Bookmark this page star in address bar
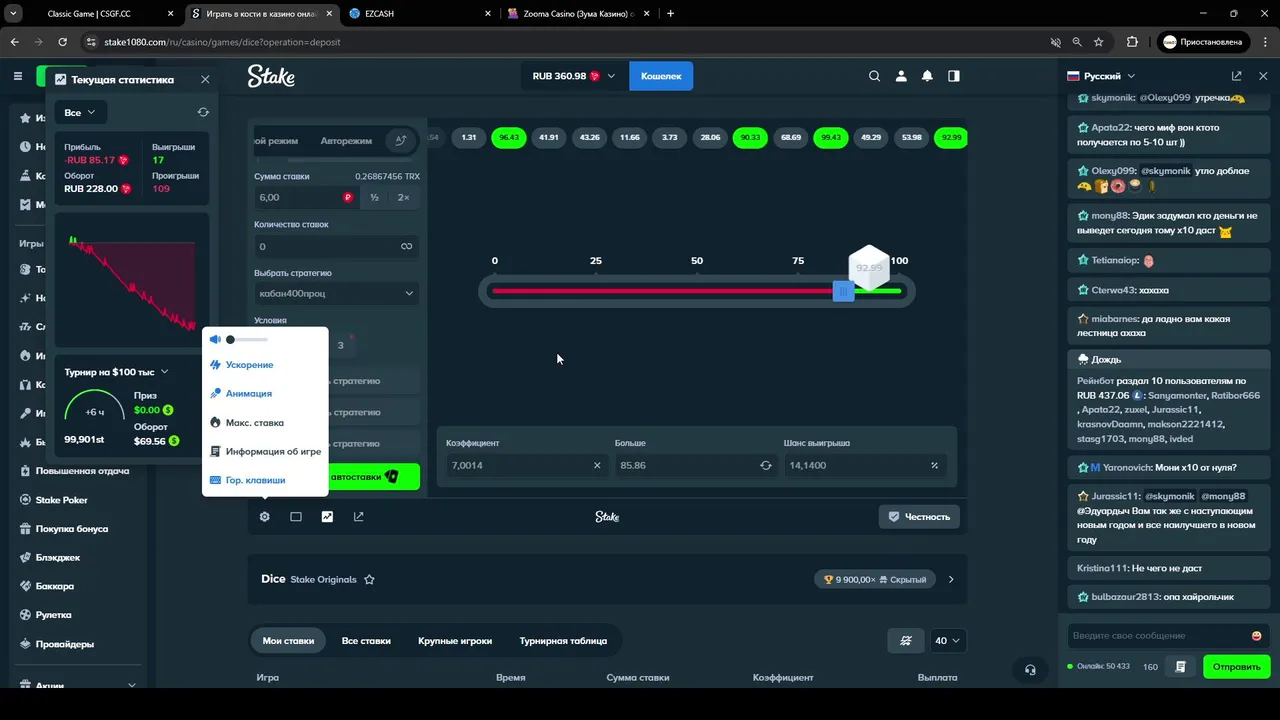1280x720 pixels. point(1099,42)
